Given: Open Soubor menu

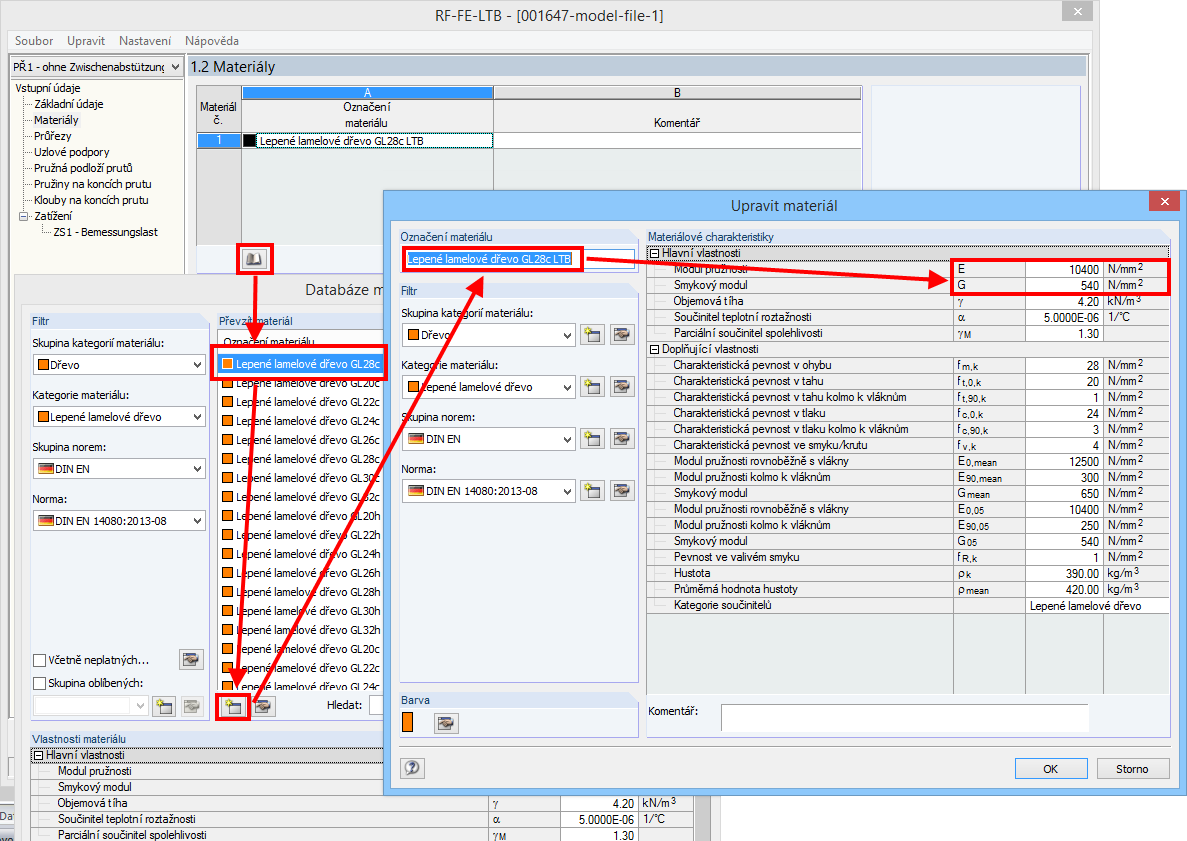Looking at the screenshot, I should [34, 41].
